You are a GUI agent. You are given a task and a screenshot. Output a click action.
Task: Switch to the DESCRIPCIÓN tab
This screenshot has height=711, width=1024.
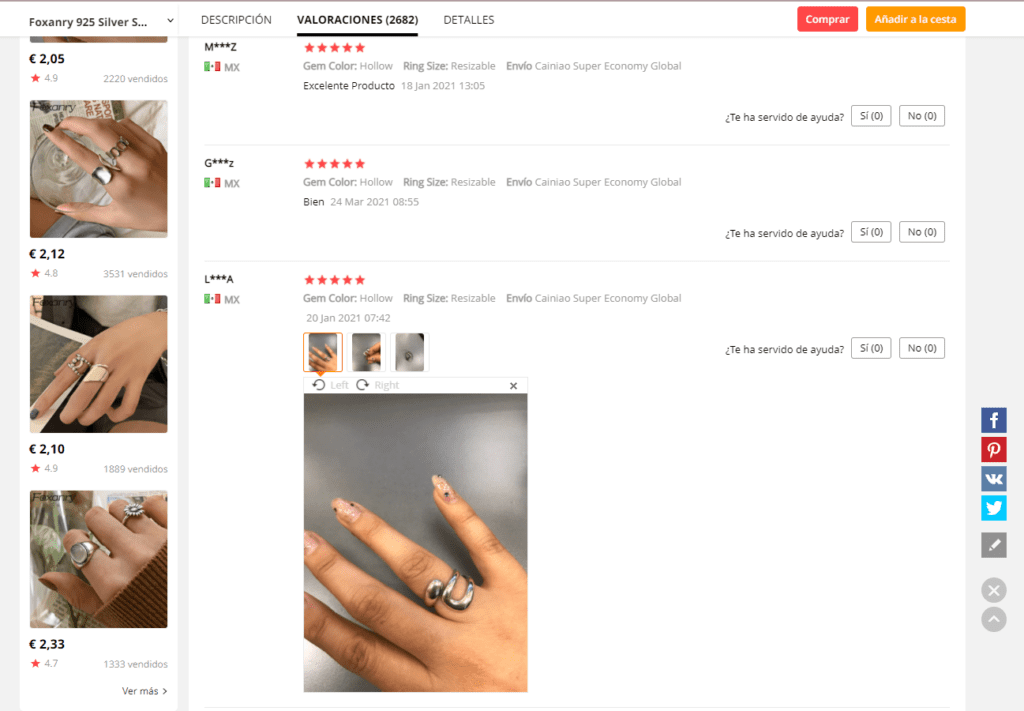(x=236, y=20)
